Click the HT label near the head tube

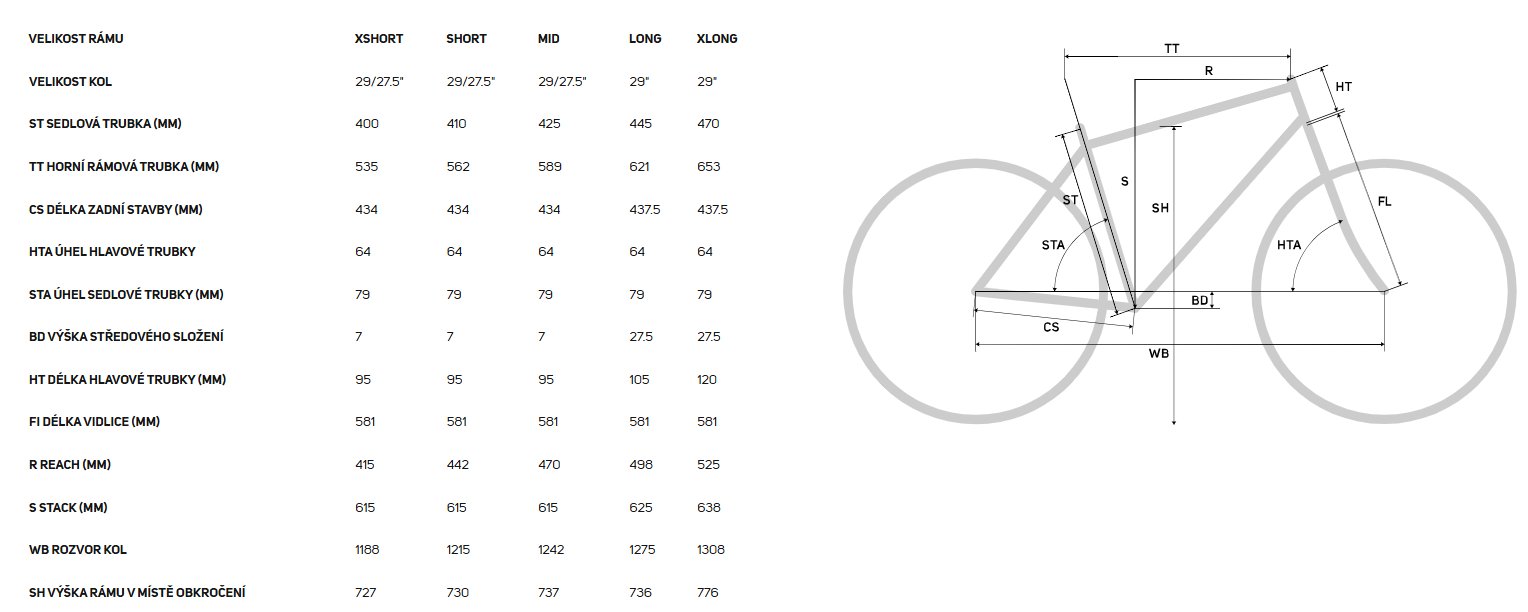pyautogui.click(x=1344, y=87)
